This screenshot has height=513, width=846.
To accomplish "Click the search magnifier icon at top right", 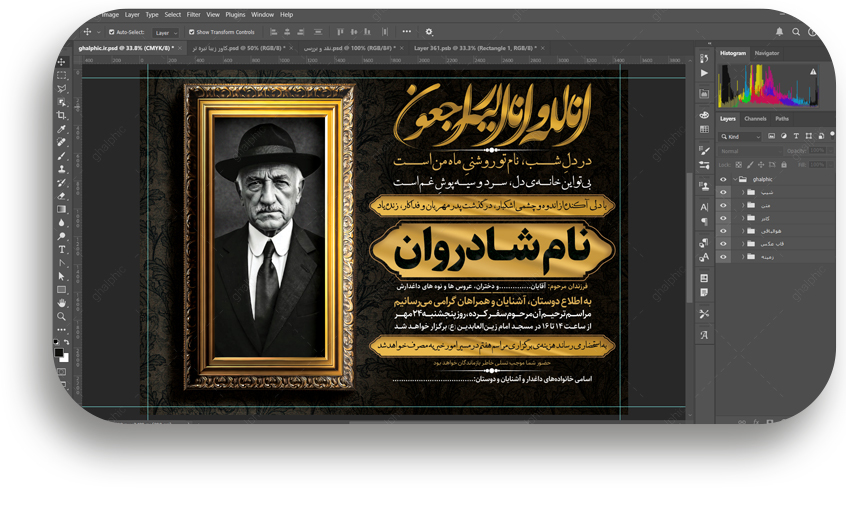I will click(x=795, y=32).
